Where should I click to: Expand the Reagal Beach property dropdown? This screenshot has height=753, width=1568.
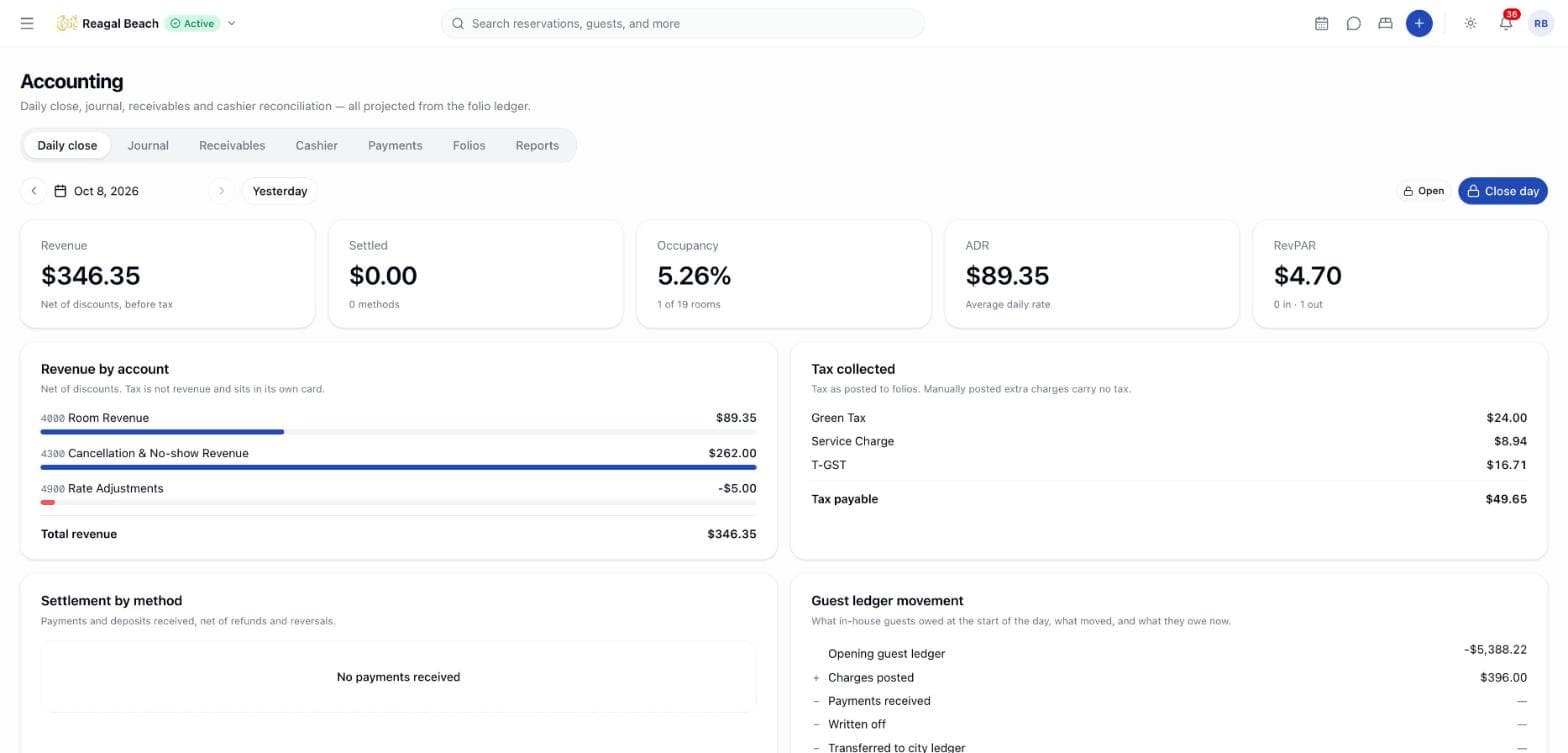pos(232,23)
